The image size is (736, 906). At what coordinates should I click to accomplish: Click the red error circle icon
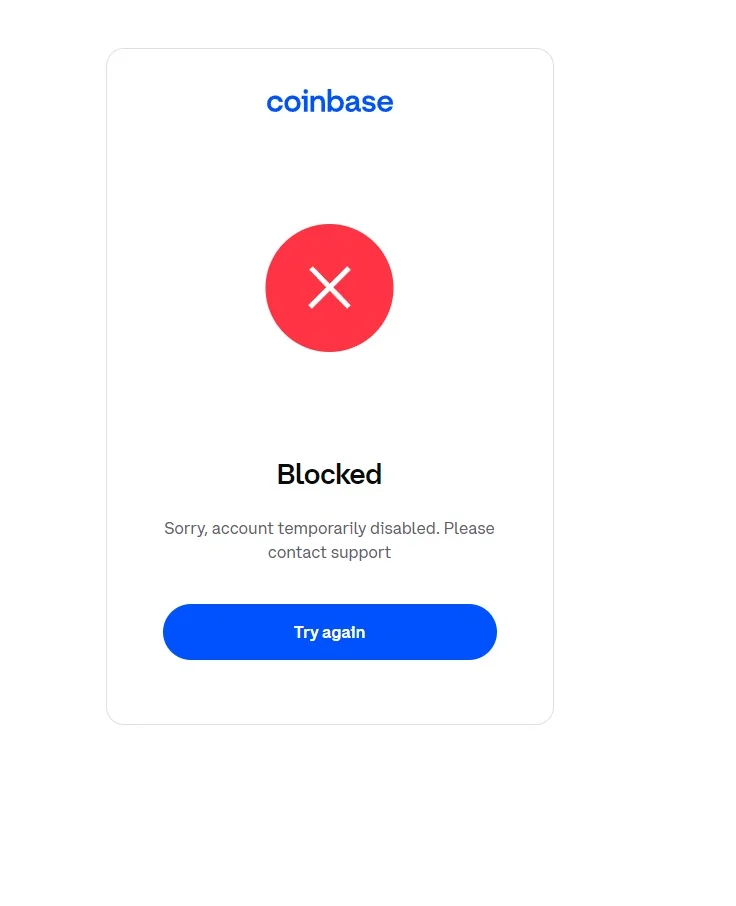tap(329, 288)
